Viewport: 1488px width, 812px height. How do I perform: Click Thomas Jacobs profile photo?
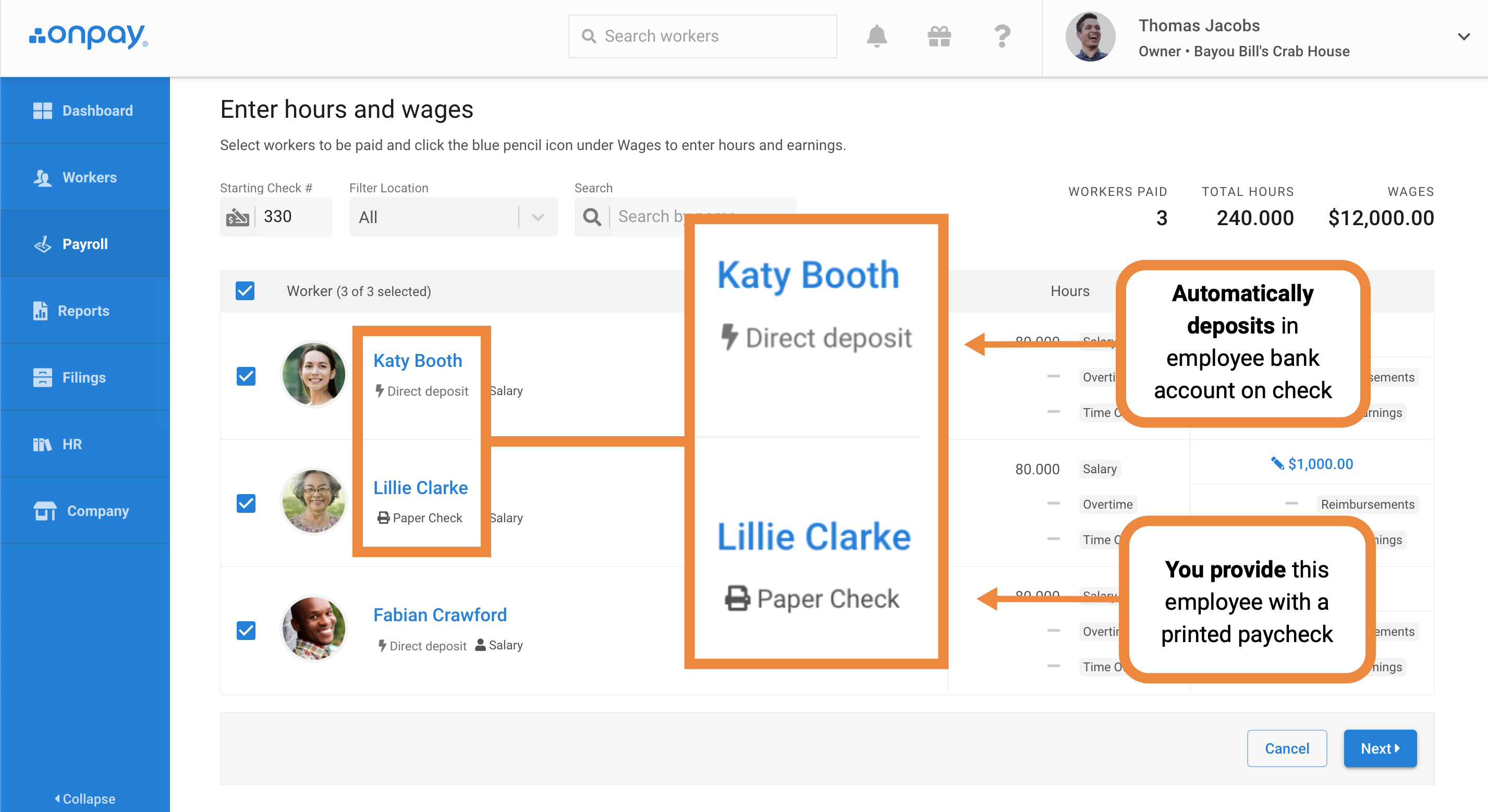pyautogui.click(x=1090, y=36)
